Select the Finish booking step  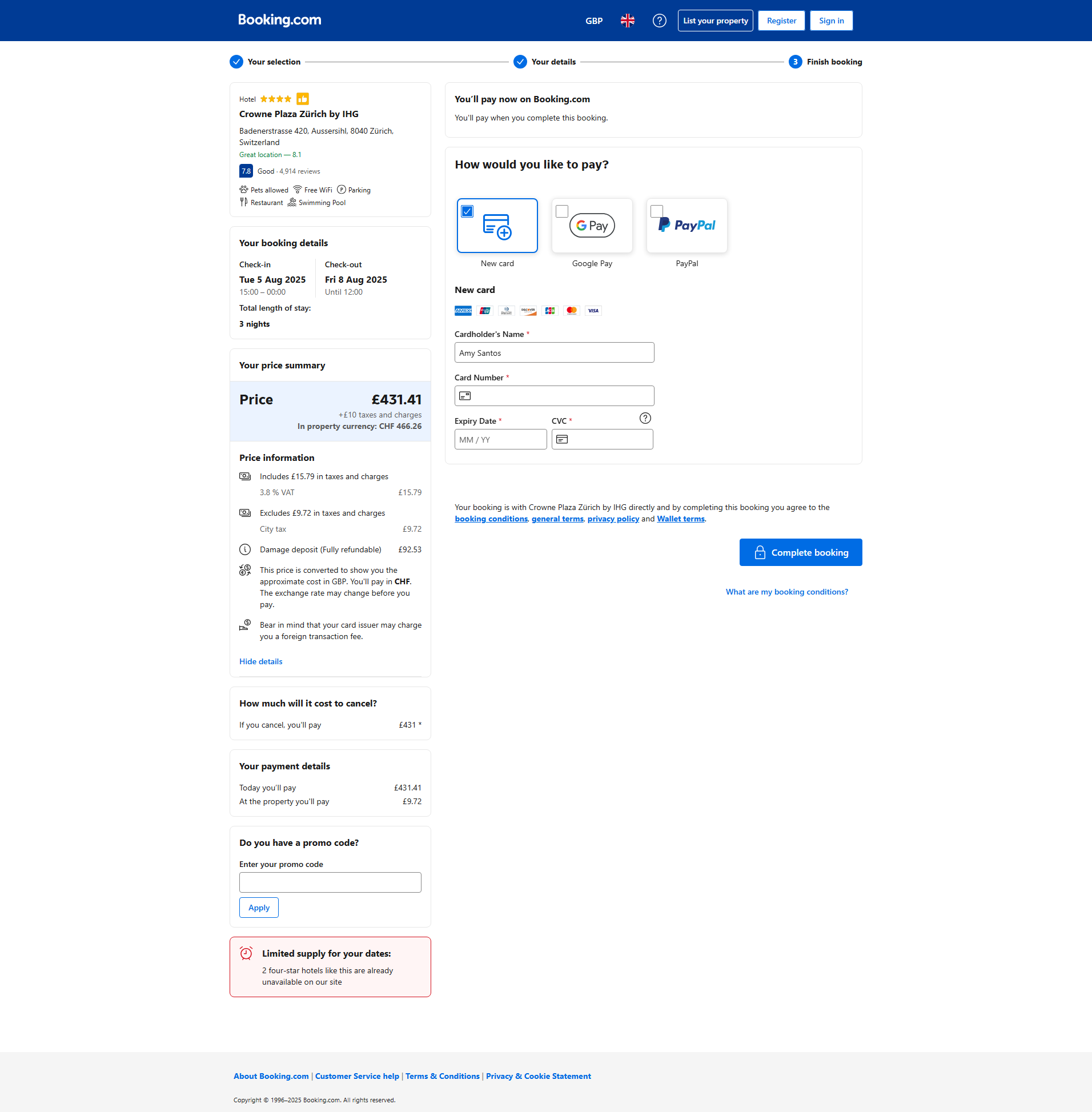825,62
